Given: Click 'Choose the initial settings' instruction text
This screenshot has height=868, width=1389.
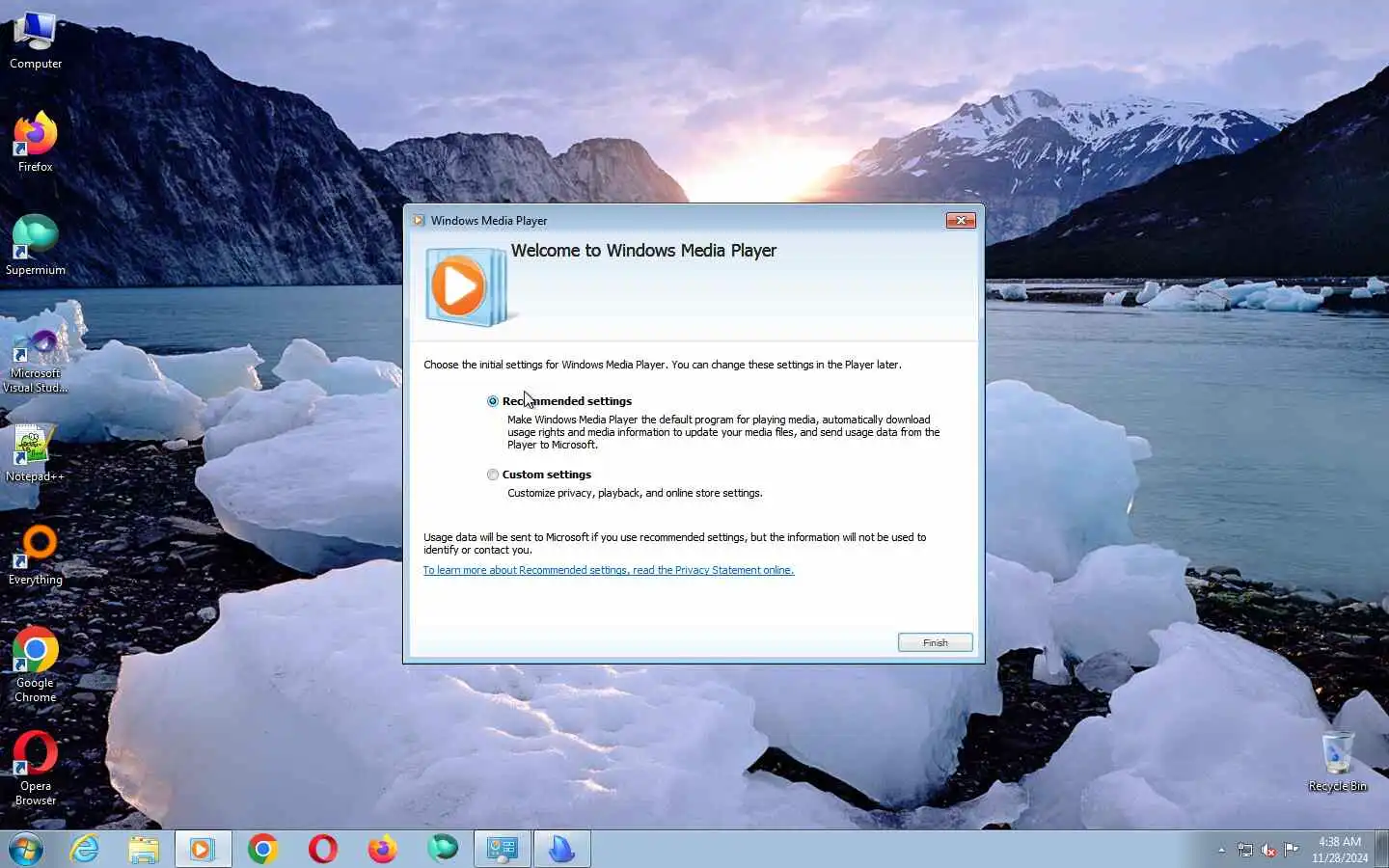Looking at the screenshot, I should [x=663, y=365].
